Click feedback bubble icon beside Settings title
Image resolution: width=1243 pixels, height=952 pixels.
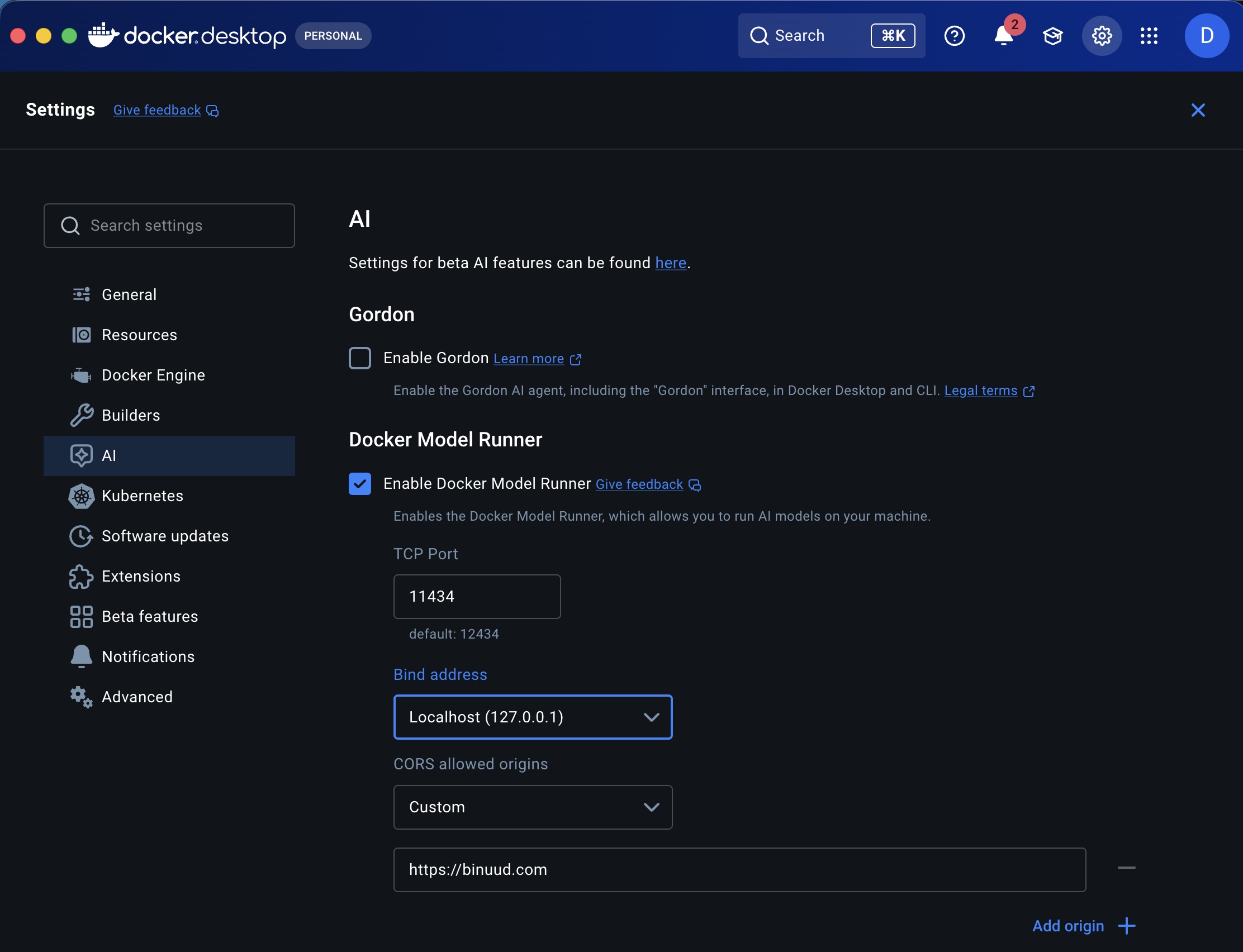[x=212, y=111]
